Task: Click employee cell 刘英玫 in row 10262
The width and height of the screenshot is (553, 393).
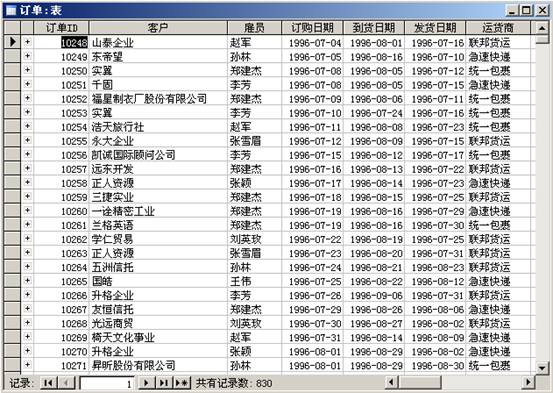Action: pos(255,239)
